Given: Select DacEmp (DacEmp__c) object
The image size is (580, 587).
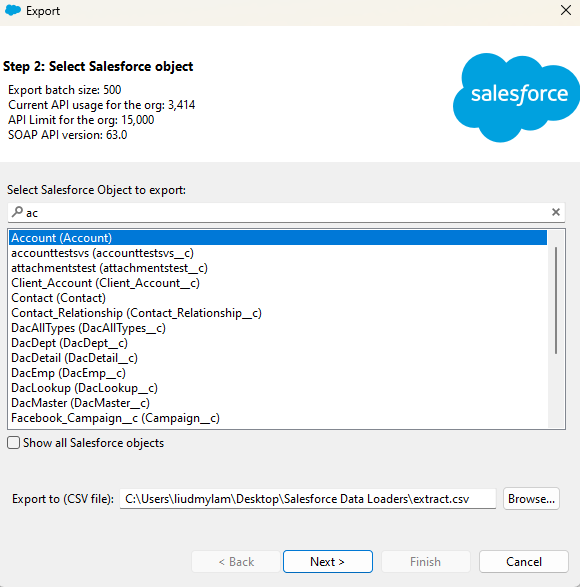Looking at the screenshot, I should (x=277, y=373).
